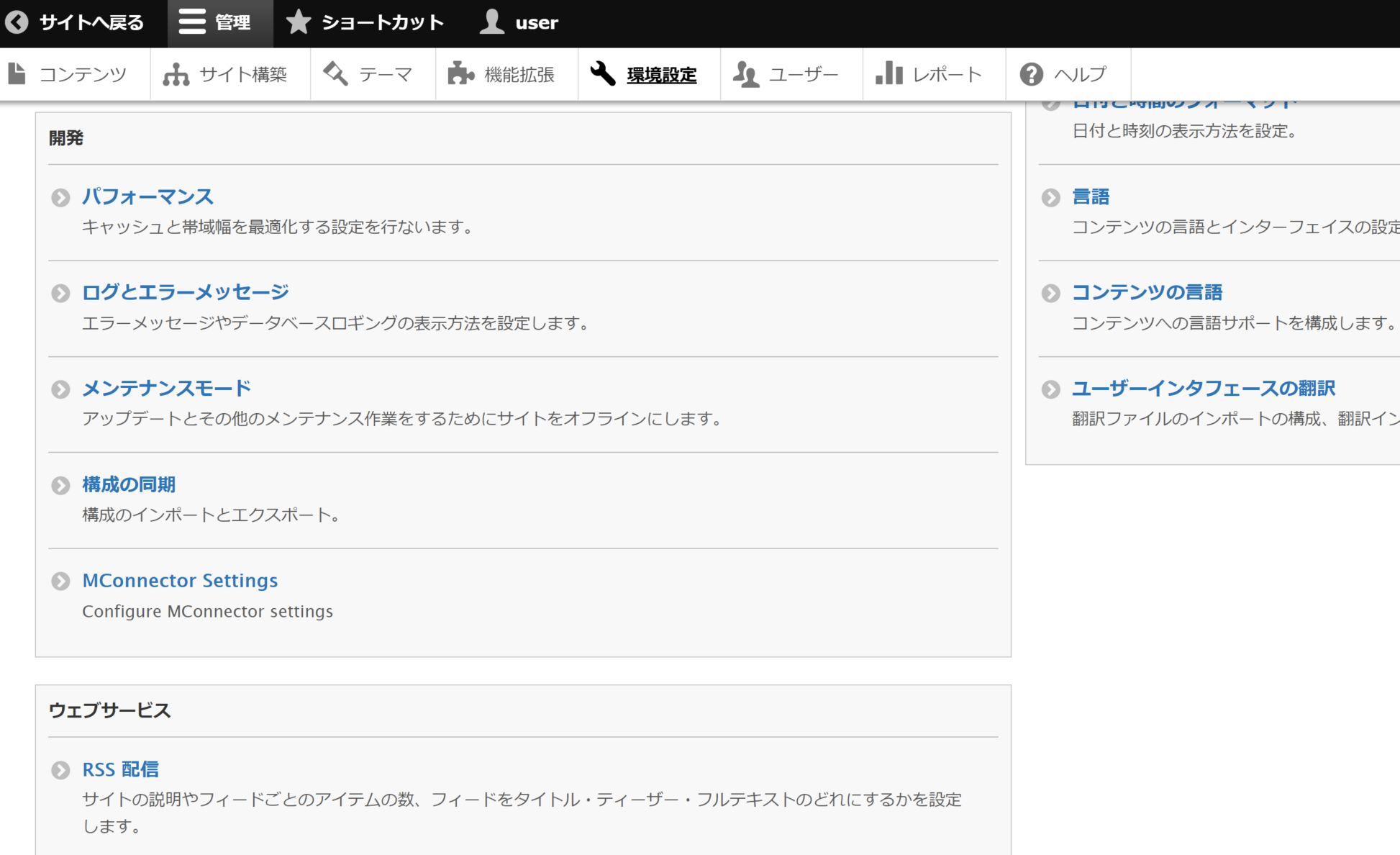Click description キャッシュと帯域幅を最適化する設定を行ないます。
Image resolution: width=1400 pixels, height=855 pixels.
[278, 227]
